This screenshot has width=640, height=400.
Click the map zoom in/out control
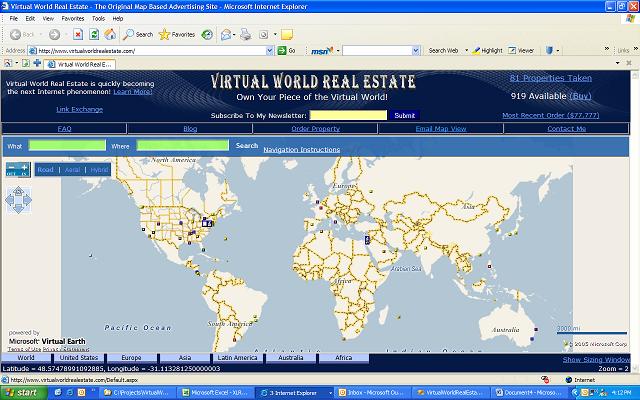click(18, 169)
